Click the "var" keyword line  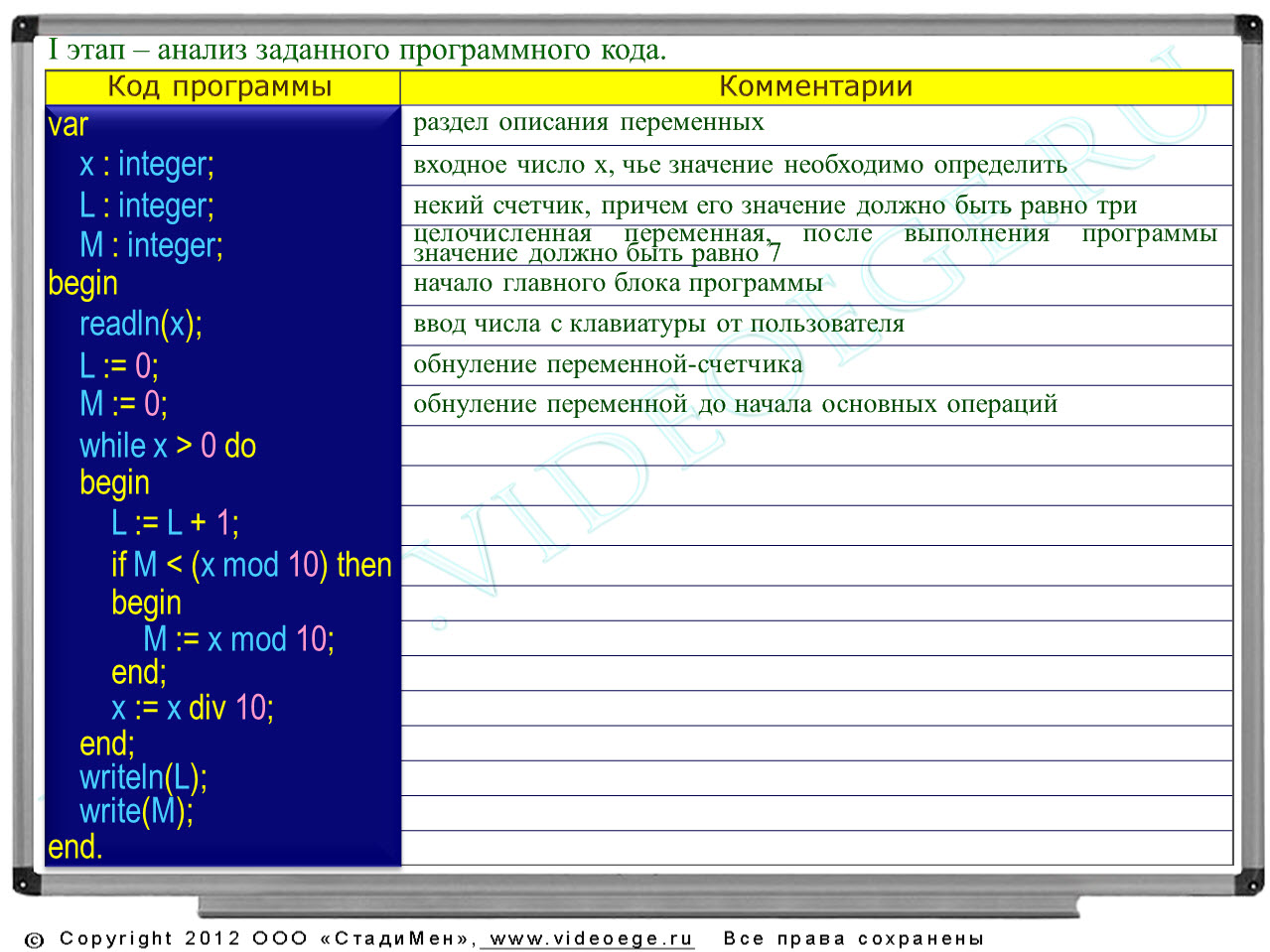[x=69, y=125]
